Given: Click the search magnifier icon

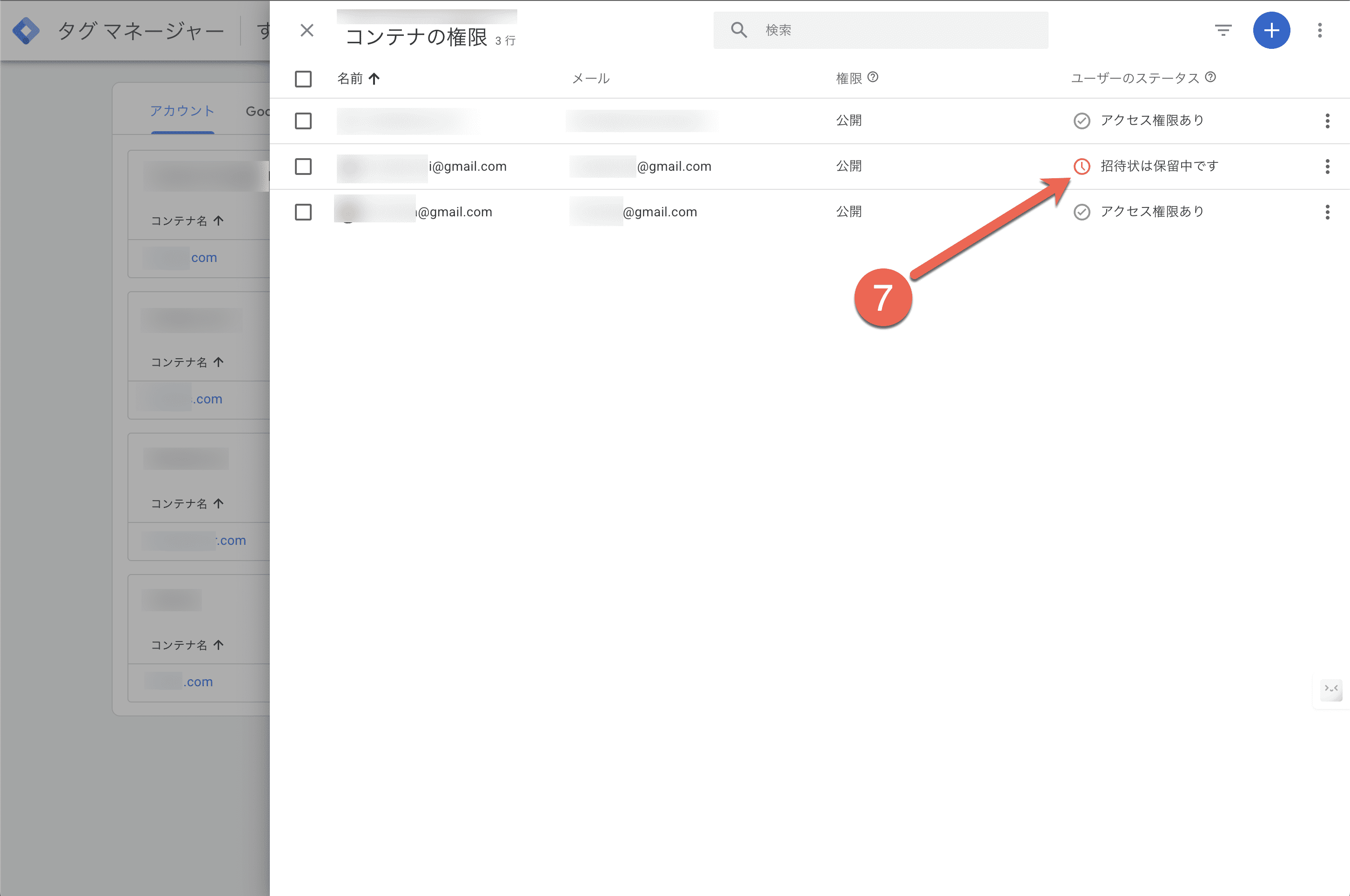Looking at the screenshot, I should pos(739,30).
